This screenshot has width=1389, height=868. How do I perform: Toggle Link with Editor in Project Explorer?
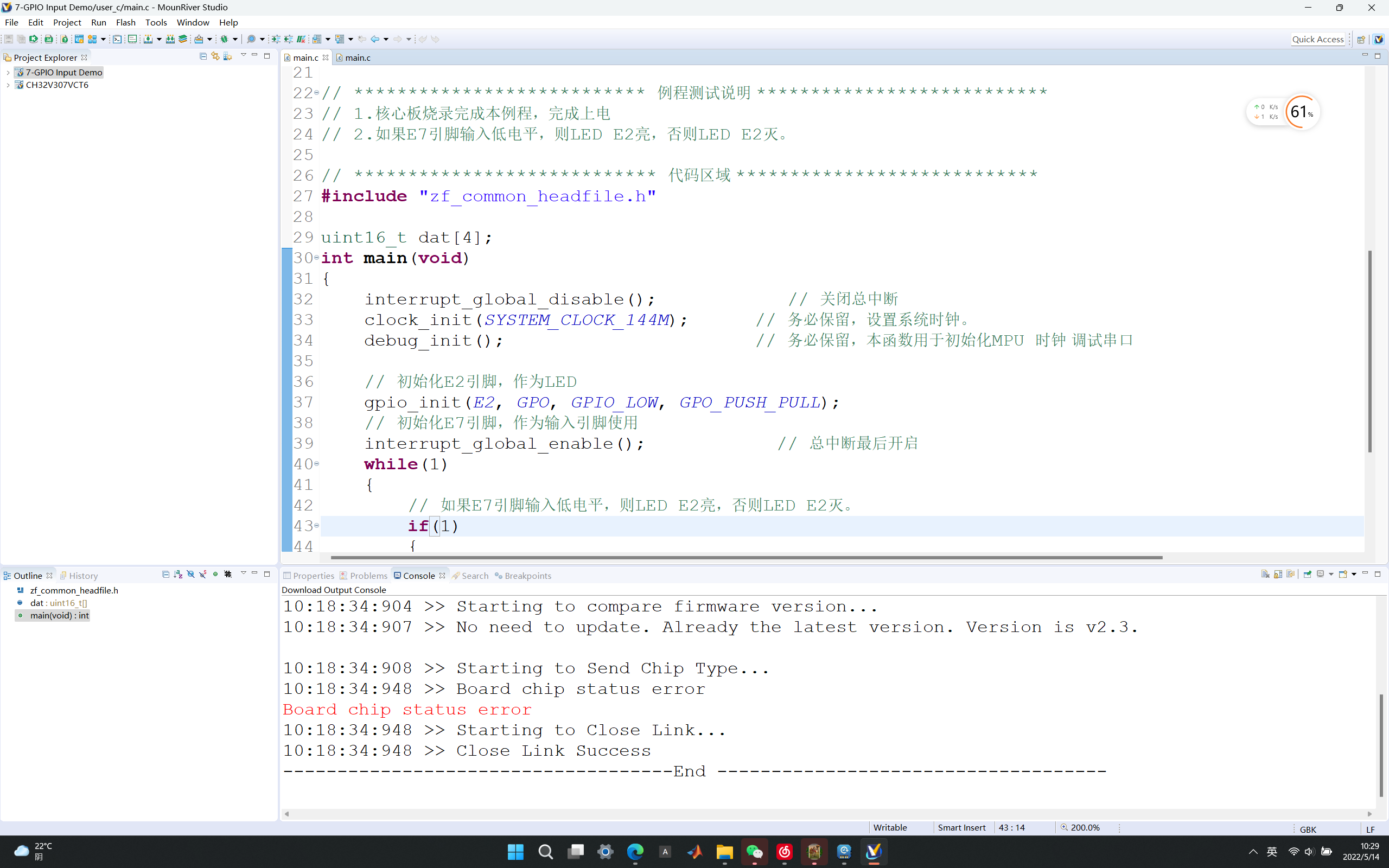215,56
